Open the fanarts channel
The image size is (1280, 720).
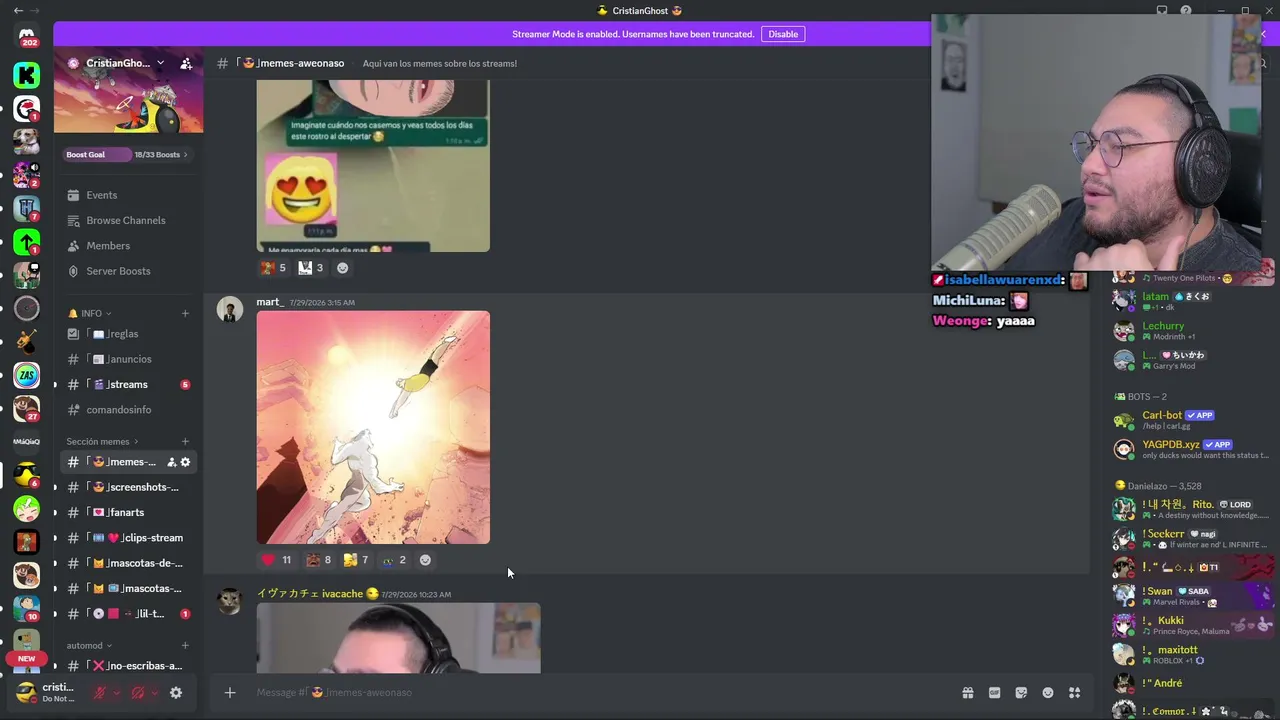pos(128,512)
